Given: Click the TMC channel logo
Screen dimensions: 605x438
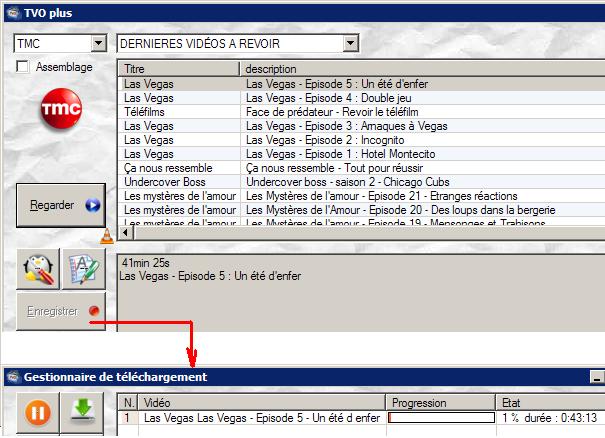Looking at the screenshot, I should click(x=60, y=116).
